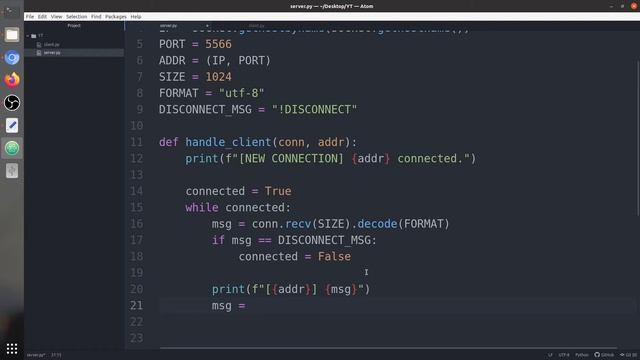Click the cursor position indicator in status bar
The height and width of the screenshot is (360, 640).
click(56, 355)
